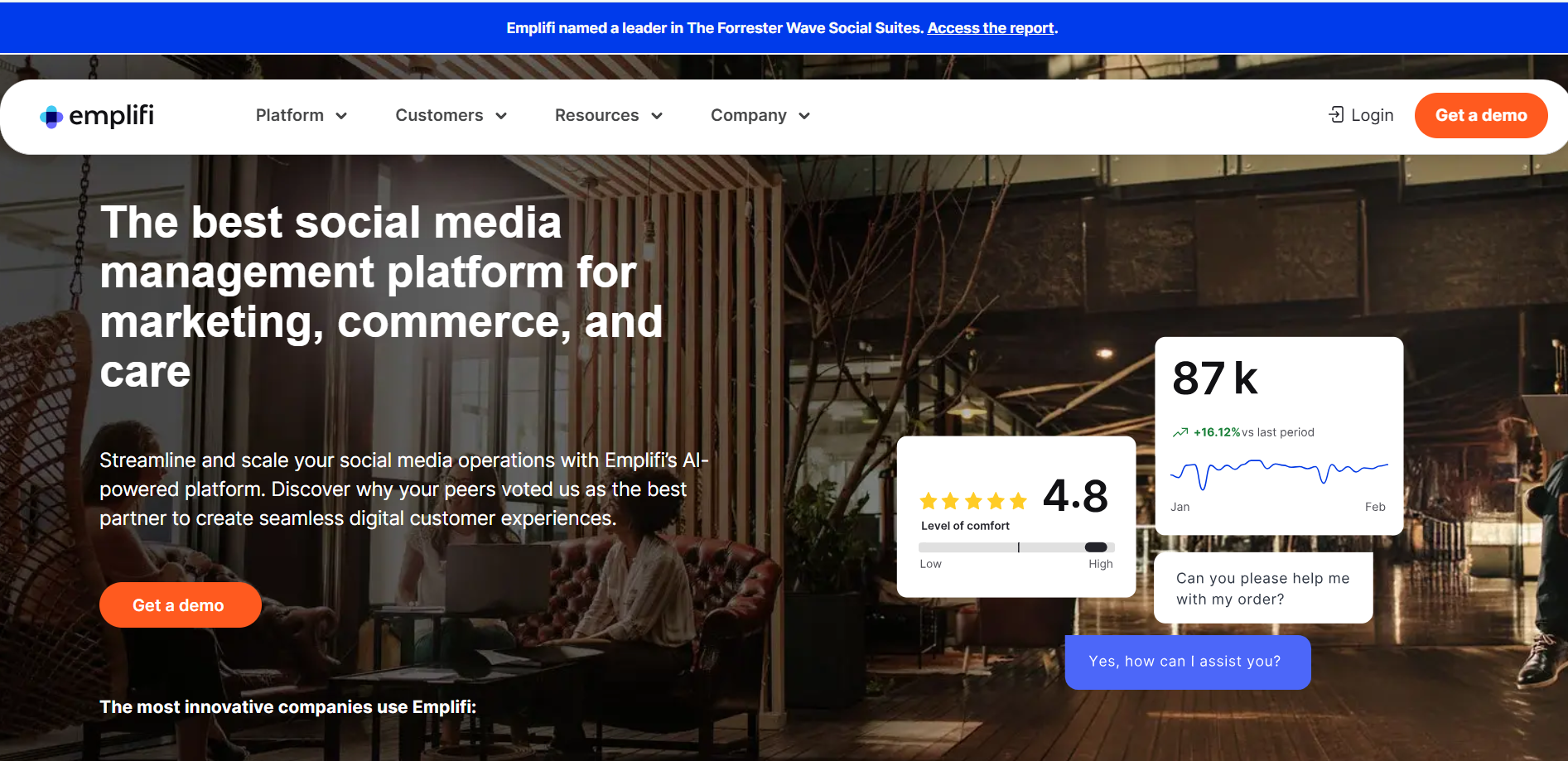Click 'Can you please help me' bubble
This screenshot has width=1568, height=761.
(1263, 588)
